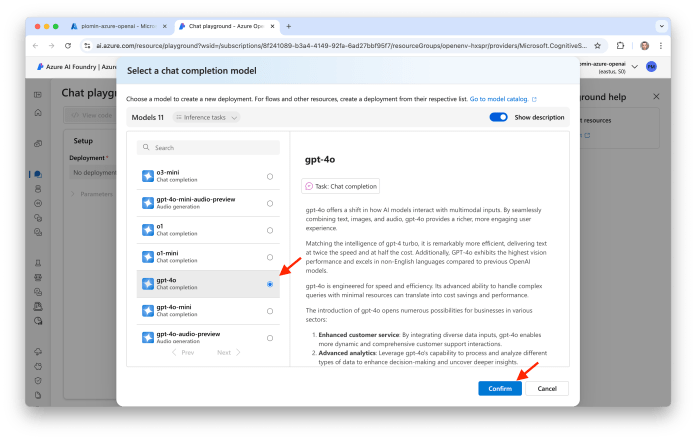Toggle the sidebar collapse icon
696x440 pixels.
[38, 95]
